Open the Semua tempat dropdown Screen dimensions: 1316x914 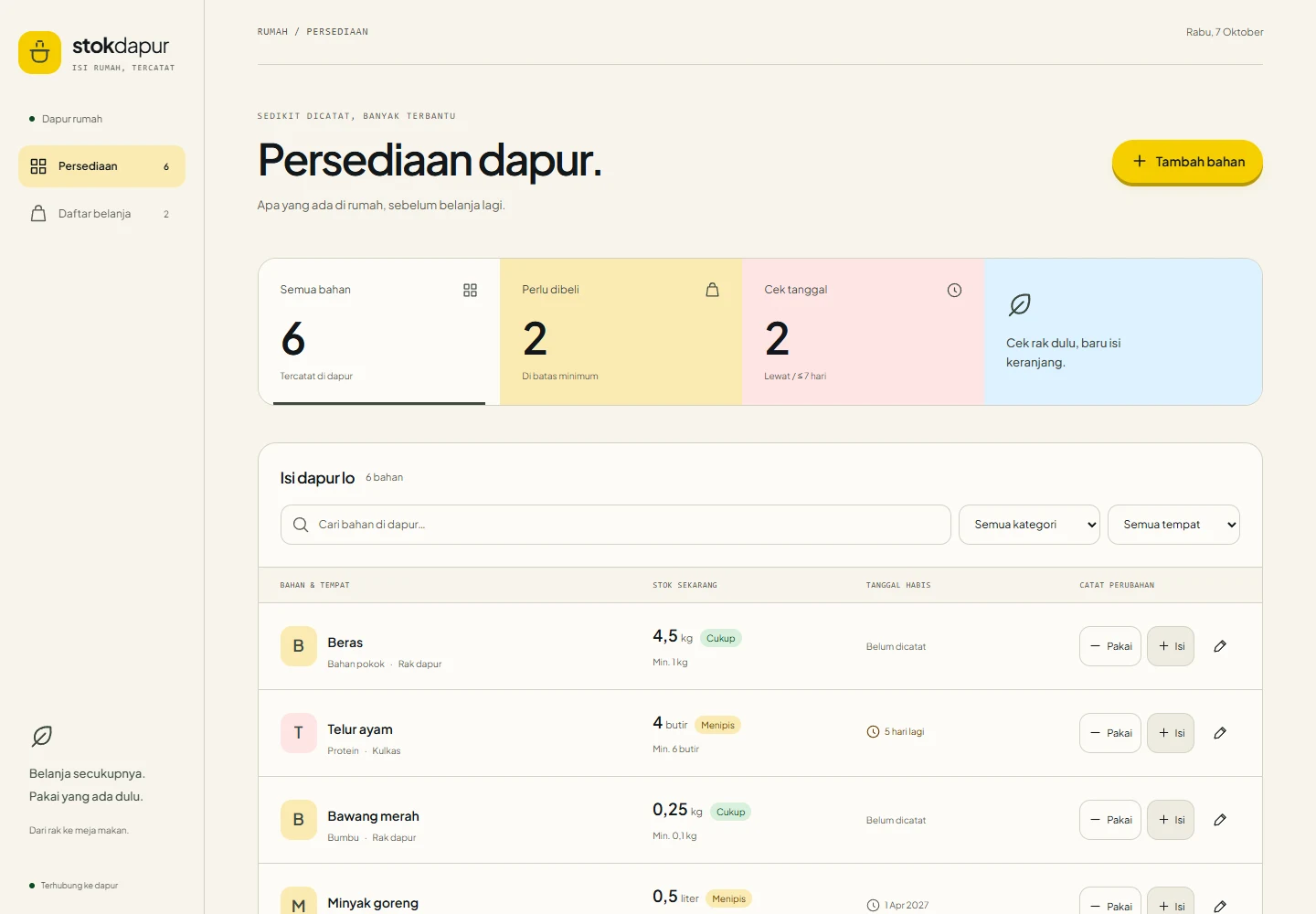tap(1173, 525)
